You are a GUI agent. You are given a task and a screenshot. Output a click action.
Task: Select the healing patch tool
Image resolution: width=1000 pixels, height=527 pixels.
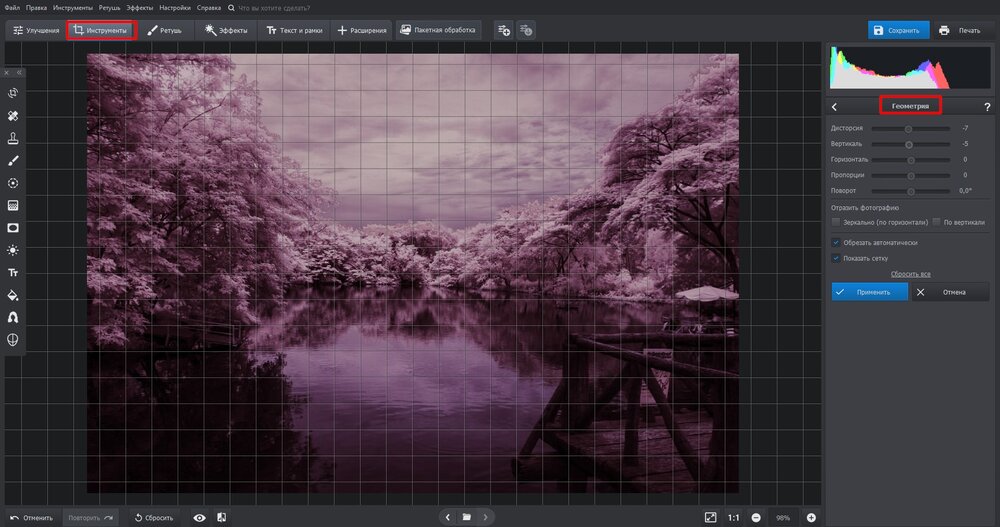pos(13,116)
